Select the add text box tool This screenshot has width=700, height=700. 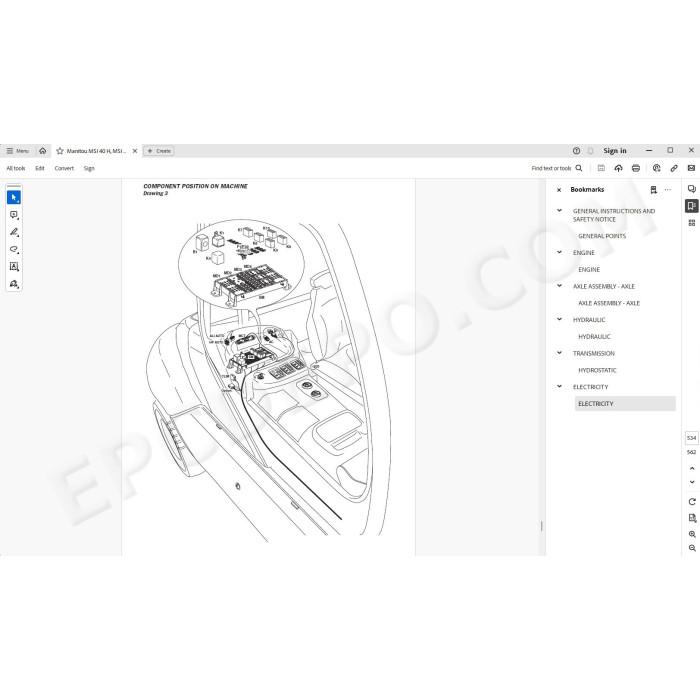[x=14, y=267]
